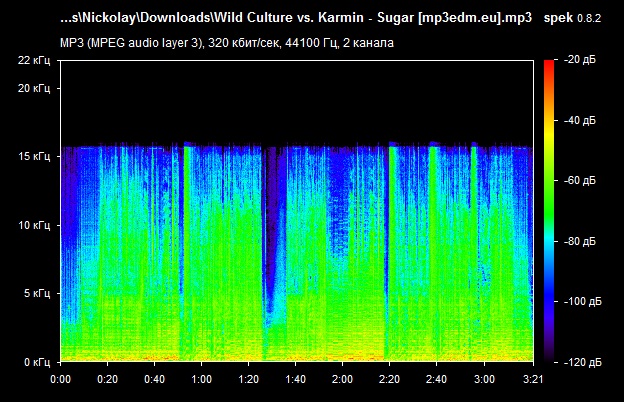Viewport: 624px width, 402px height.
Task: Click the '-20 дБ' scale label
Action: 580,60
